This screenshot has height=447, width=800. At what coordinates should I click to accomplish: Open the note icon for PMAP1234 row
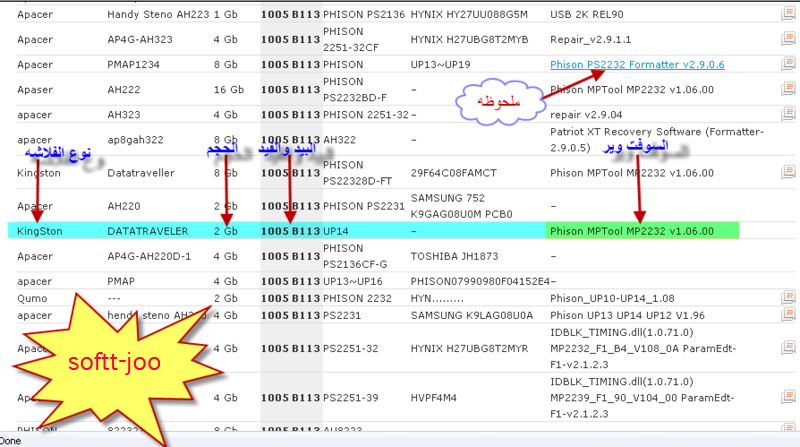coord(788,64)
